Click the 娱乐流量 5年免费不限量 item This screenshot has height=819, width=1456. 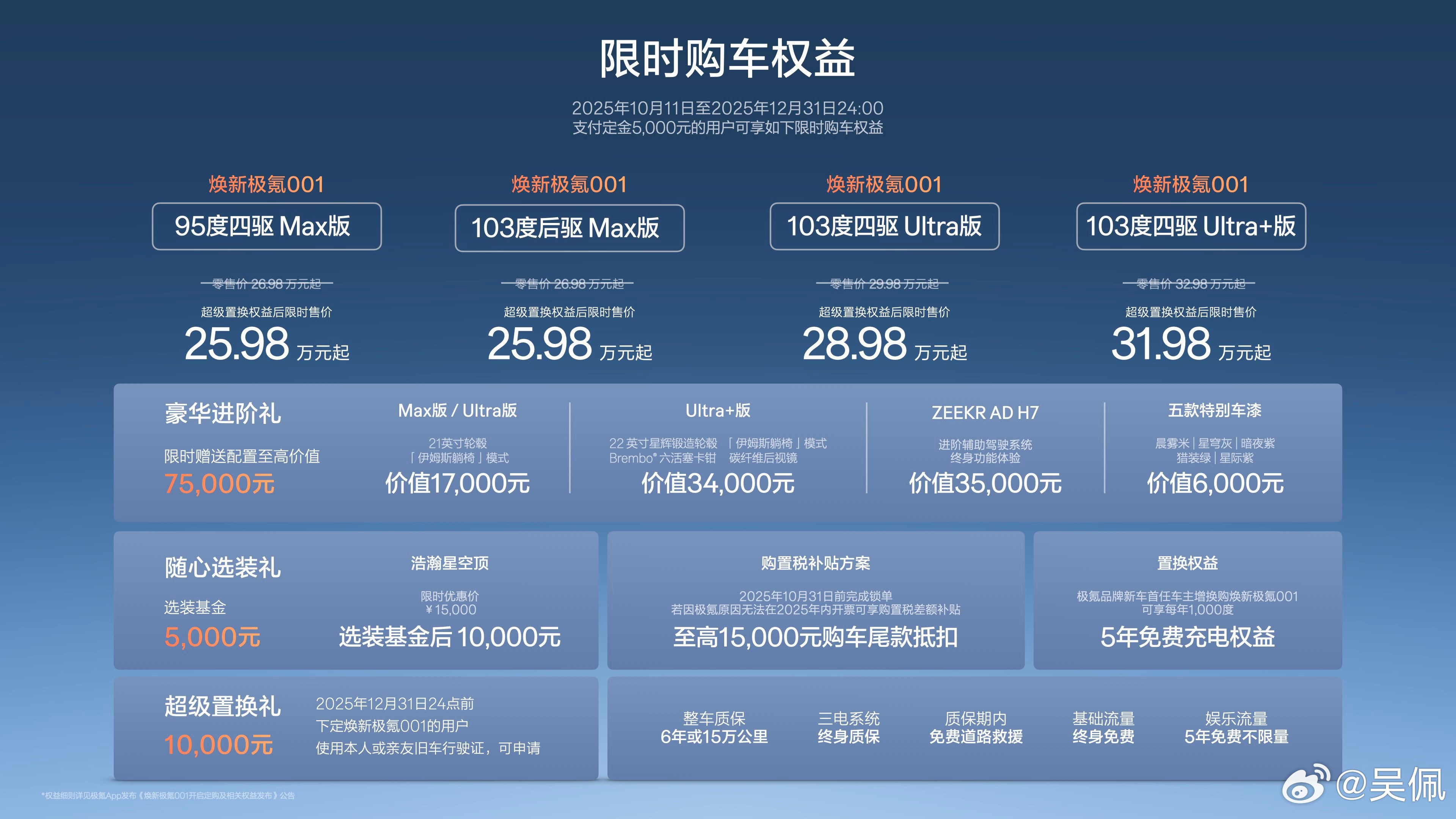[x=1236, y=728]
